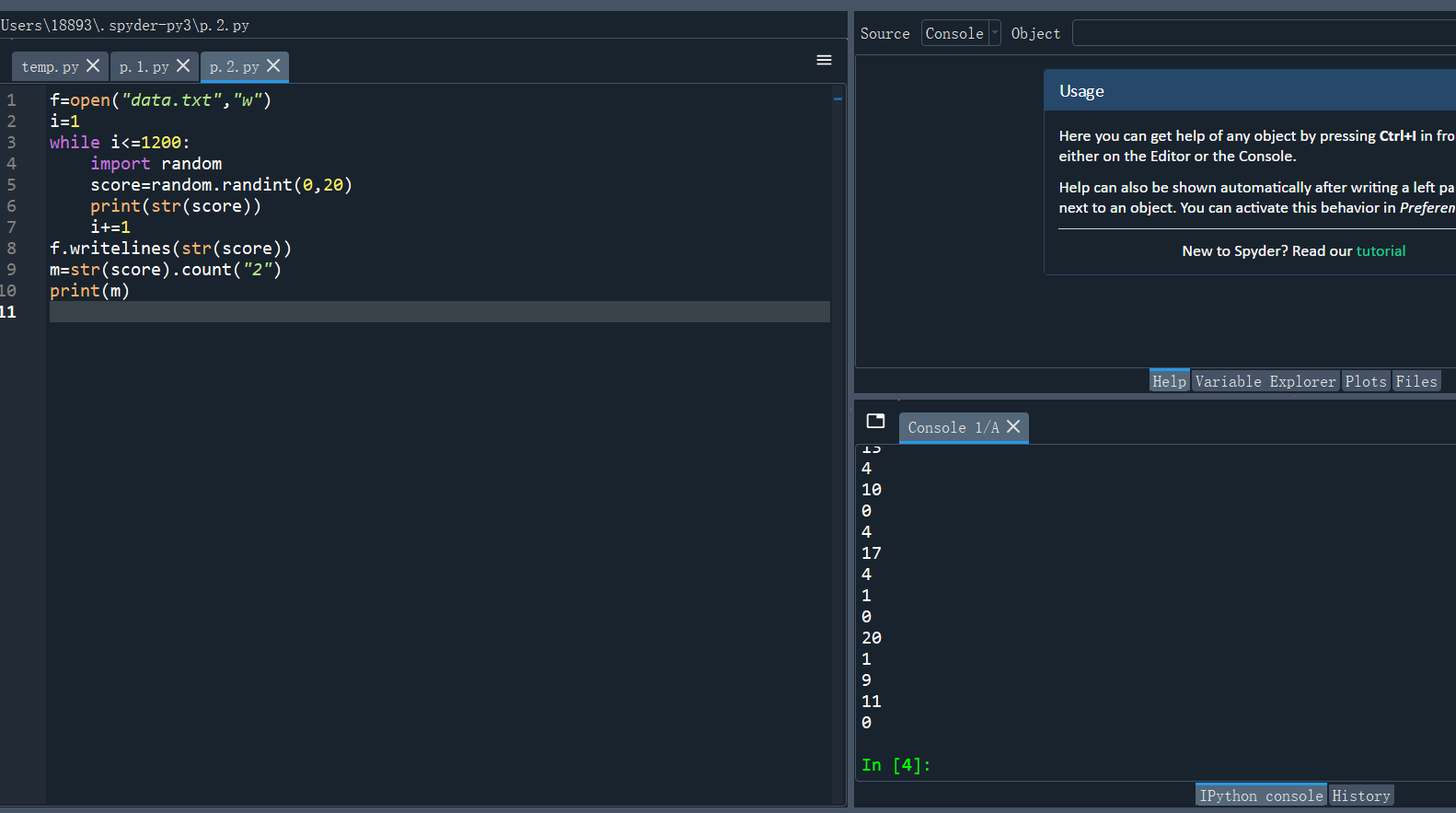The image size is (1456, 813).
Task: Click the In [4]: console prompt
Action: [x=896, y=765]
